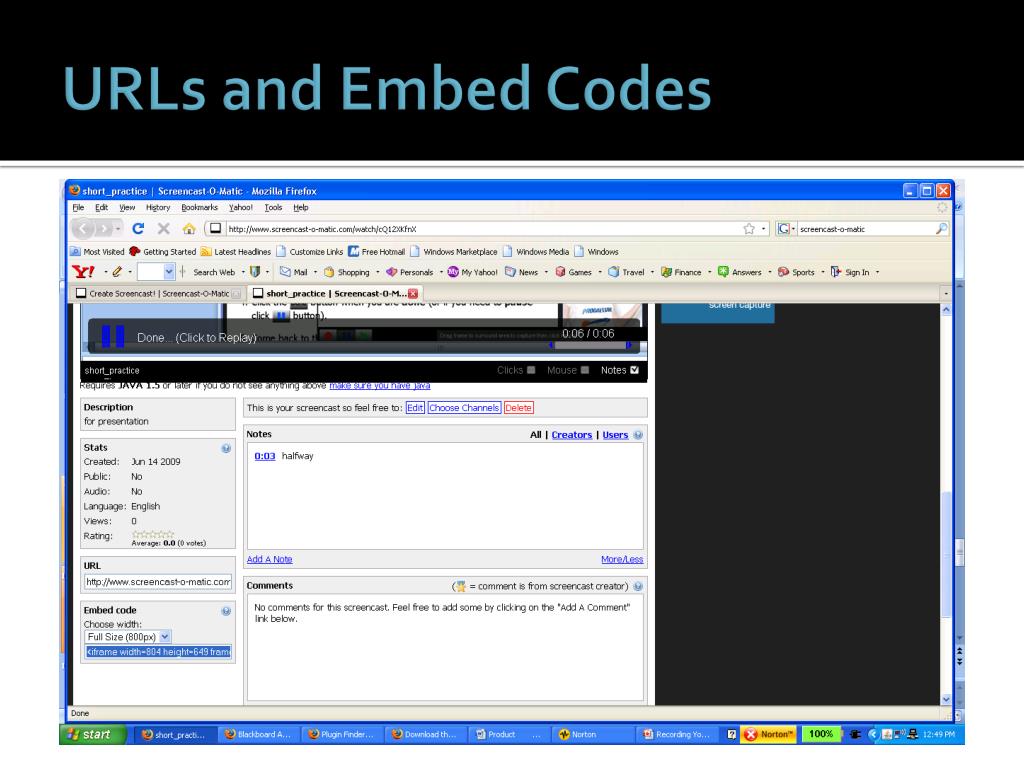1024x768 pixels.
Task: Open the View menu
Action: pyautogui.click(x=127, y=208)
